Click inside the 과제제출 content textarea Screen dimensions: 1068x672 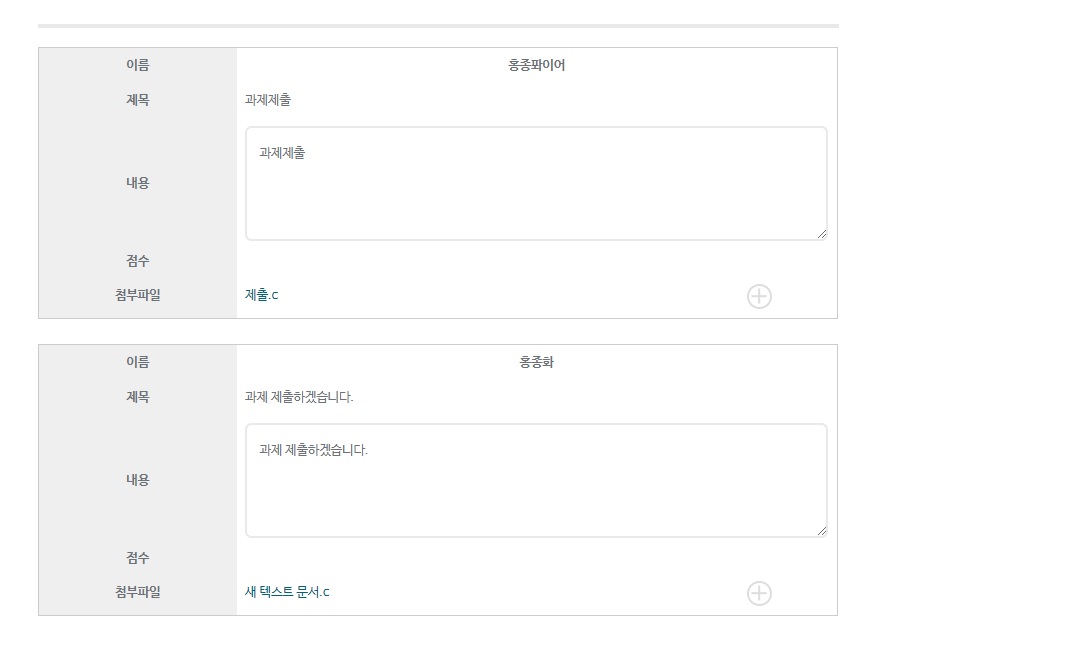536,182
